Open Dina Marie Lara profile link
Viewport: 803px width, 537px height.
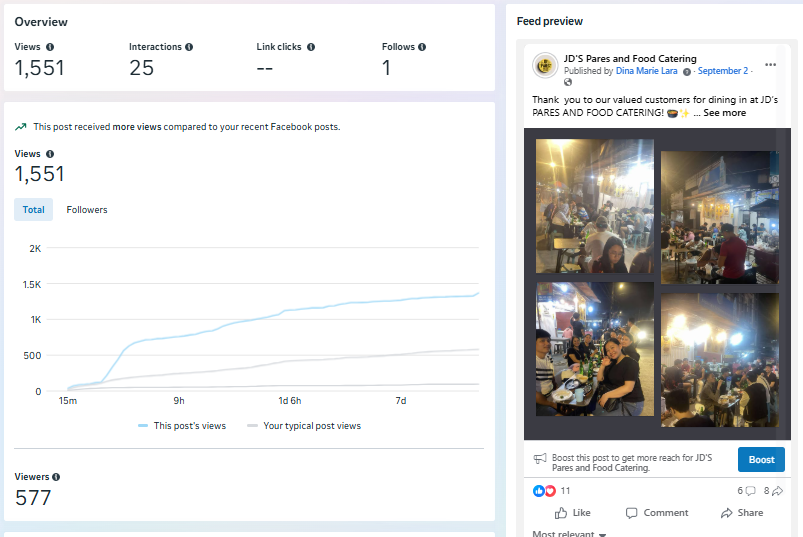tap(649, 71)
